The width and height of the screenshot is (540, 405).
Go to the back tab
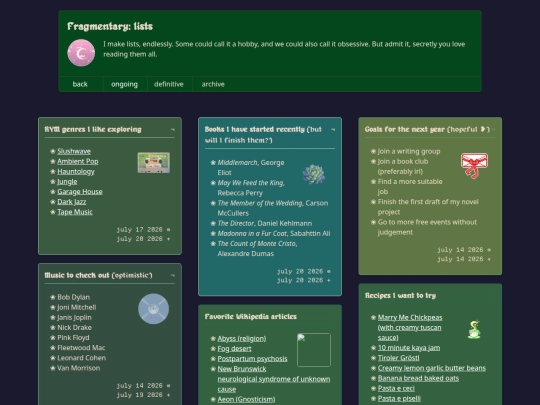[x=80, y=84]
